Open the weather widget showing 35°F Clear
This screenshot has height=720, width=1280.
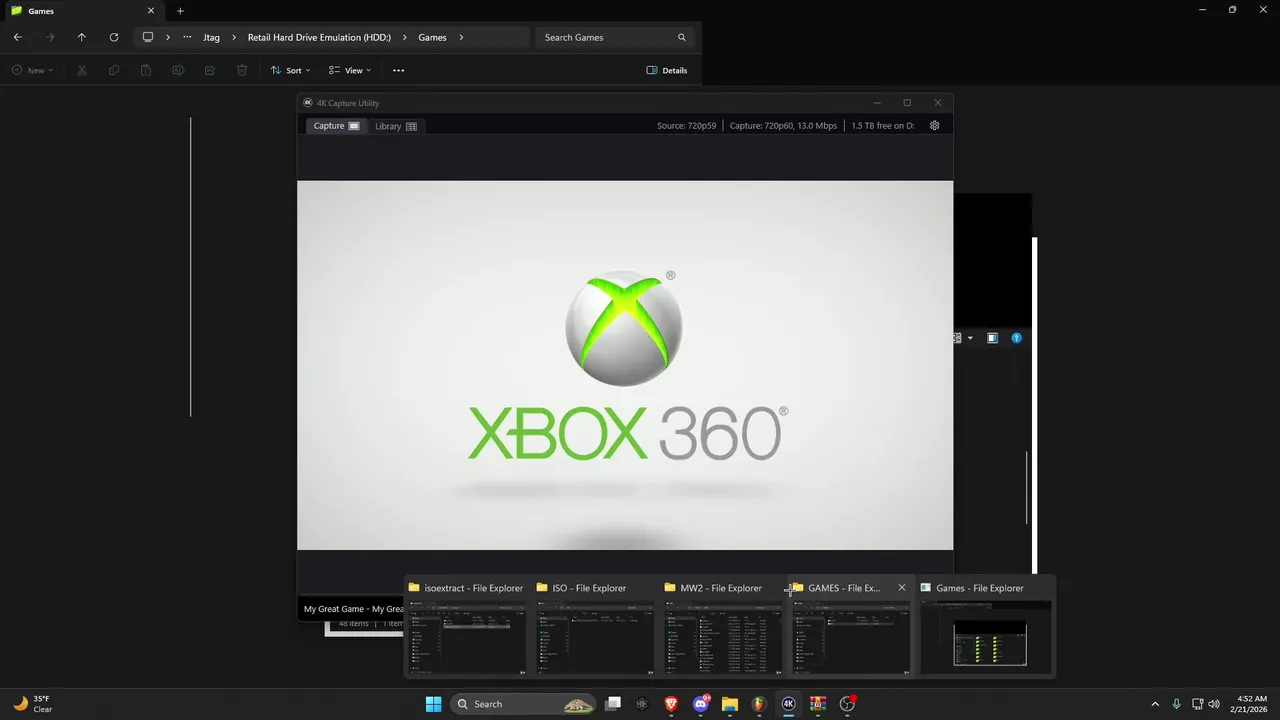pyautogui.click(x=32, y=704)
